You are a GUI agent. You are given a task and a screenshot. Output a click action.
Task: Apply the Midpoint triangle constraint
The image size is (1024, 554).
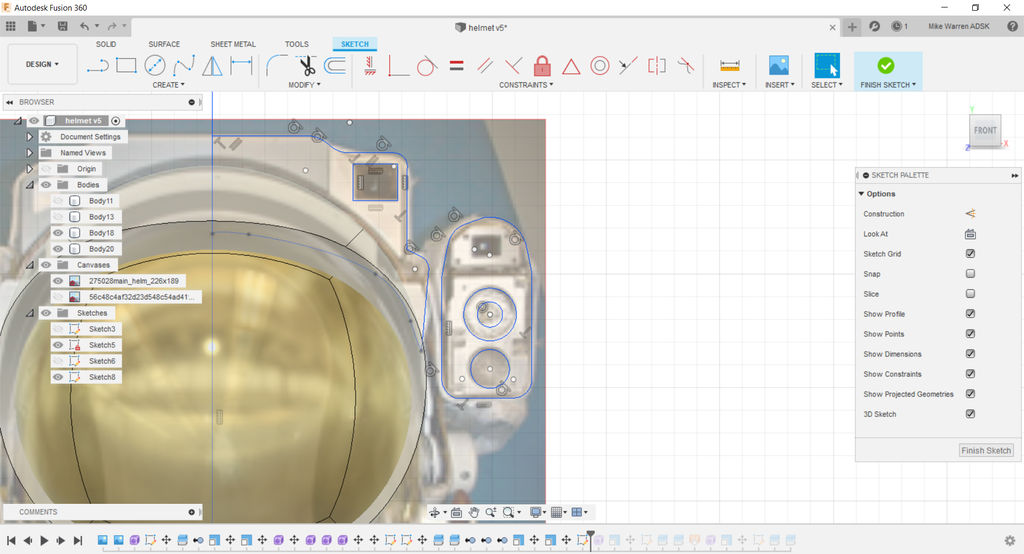[x=571, y=66]
